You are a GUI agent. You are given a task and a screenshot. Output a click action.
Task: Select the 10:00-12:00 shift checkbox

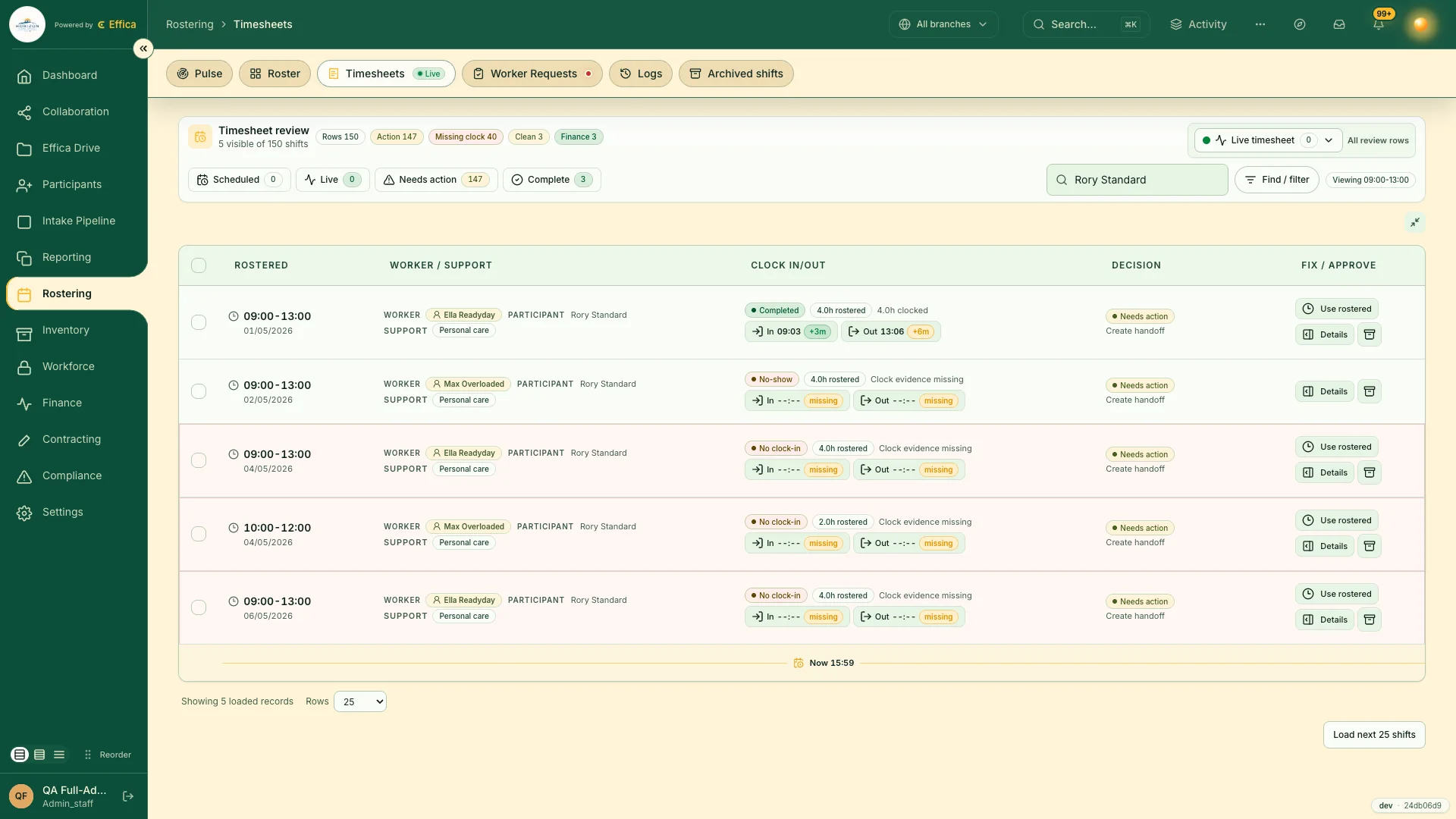[x=199, y=534]
